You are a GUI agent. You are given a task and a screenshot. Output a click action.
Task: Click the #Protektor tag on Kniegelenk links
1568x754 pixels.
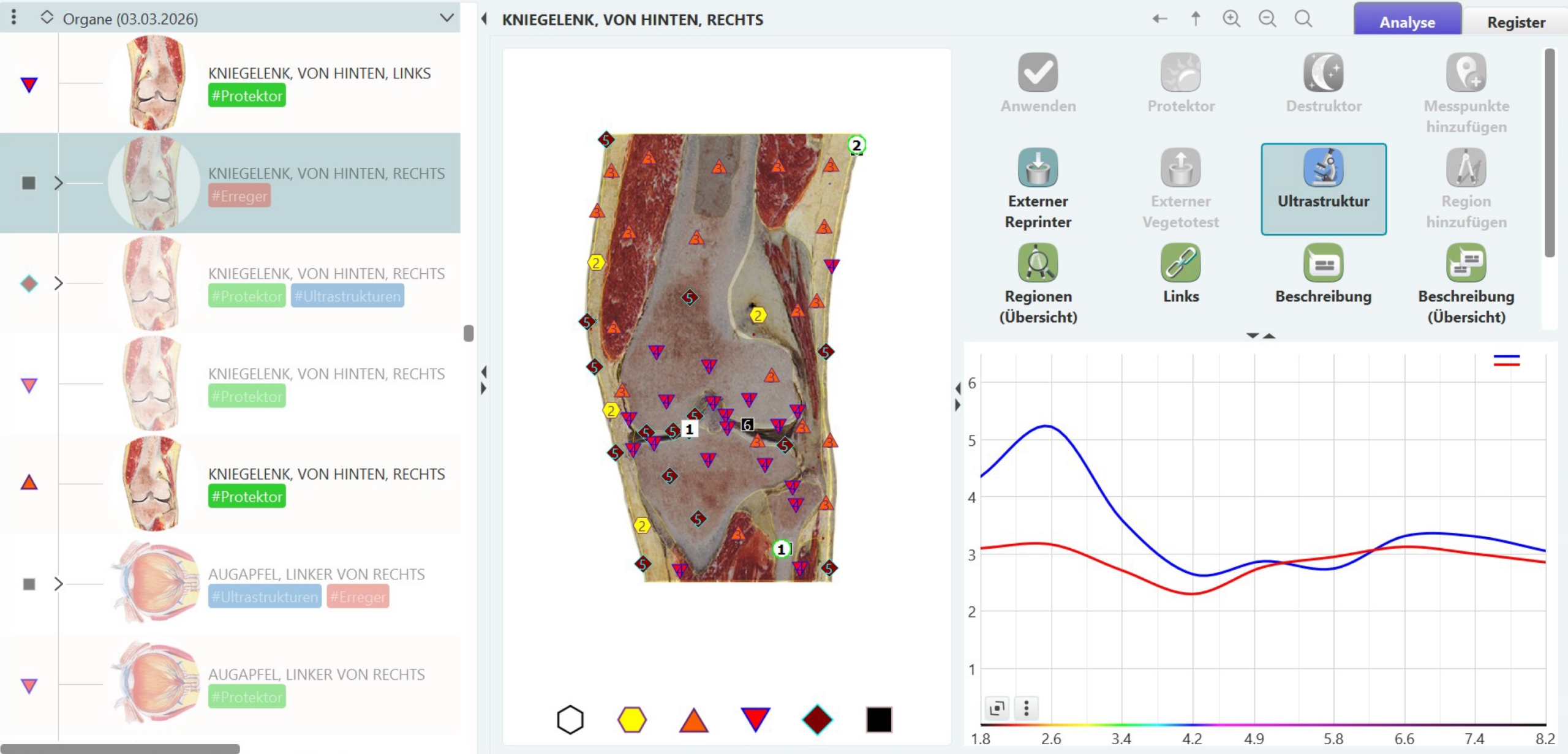[x=247, y=96]
